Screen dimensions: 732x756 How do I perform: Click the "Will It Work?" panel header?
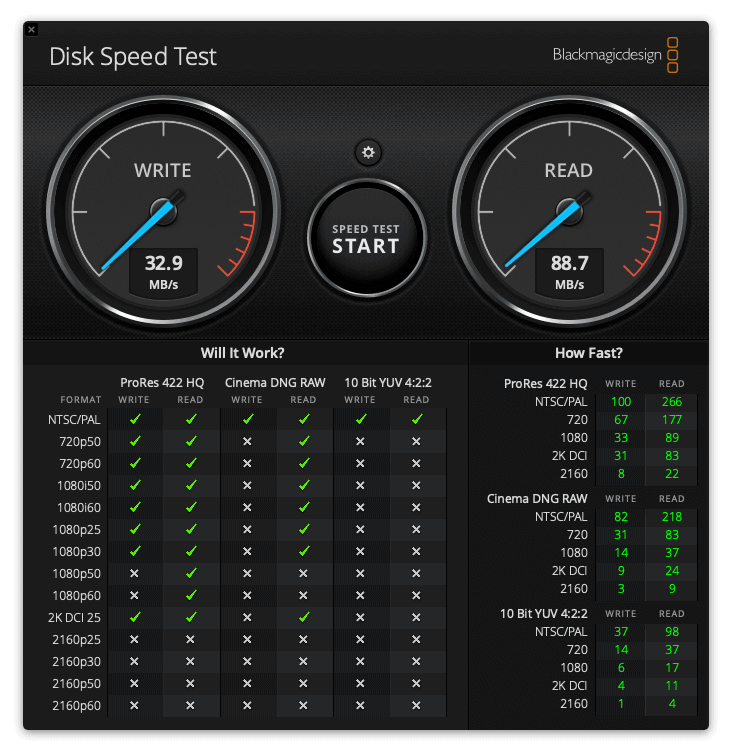coord(242,353)
